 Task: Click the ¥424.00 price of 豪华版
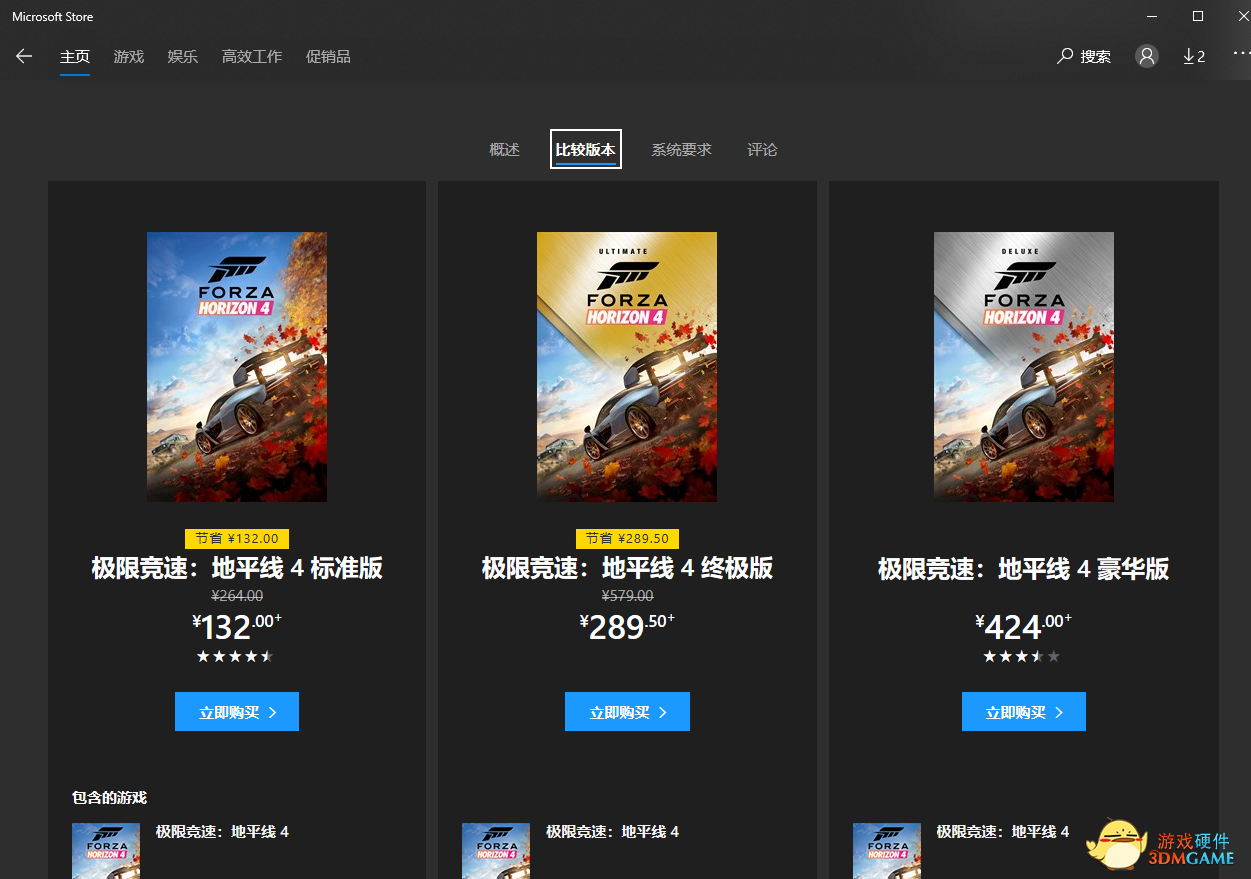tap(1024, 627)
